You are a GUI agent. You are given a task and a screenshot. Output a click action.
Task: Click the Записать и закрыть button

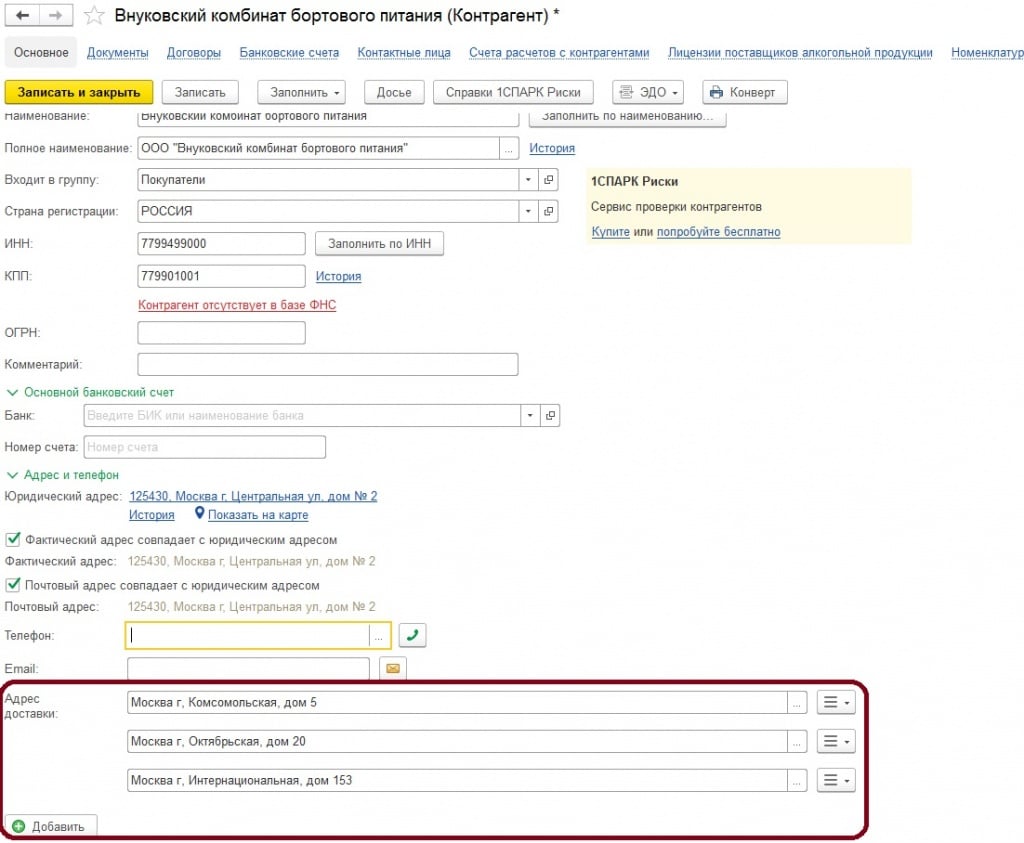[79, 92]
